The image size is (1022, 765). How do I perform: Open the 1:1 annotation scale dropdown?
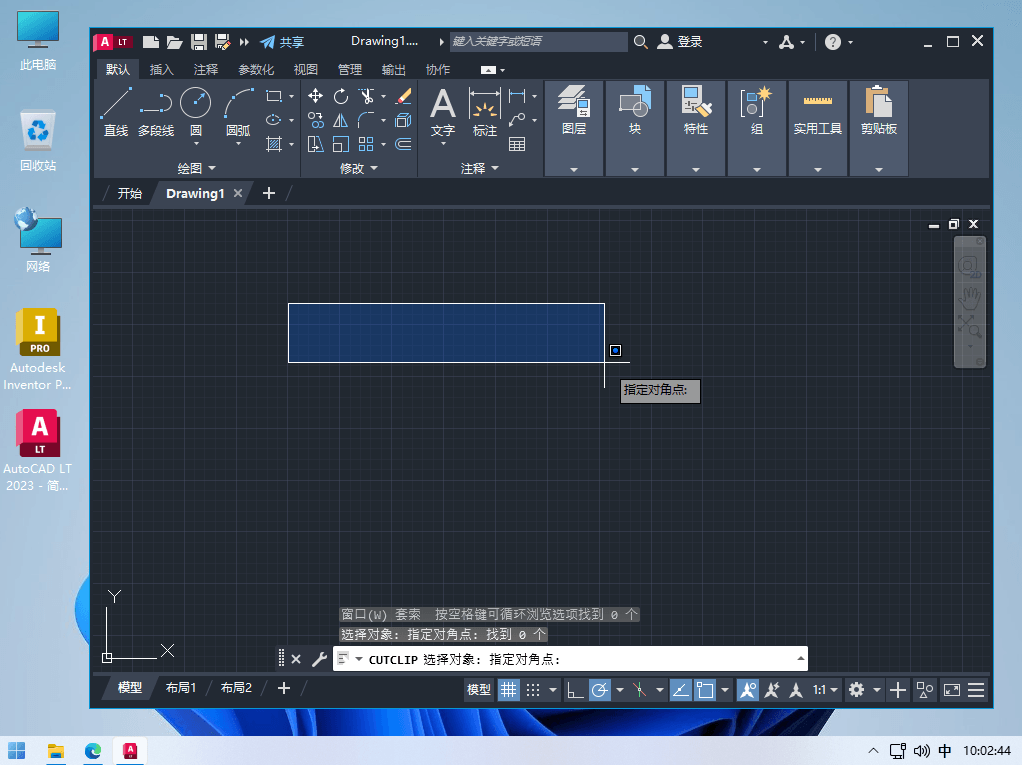[x=825, y=690]
